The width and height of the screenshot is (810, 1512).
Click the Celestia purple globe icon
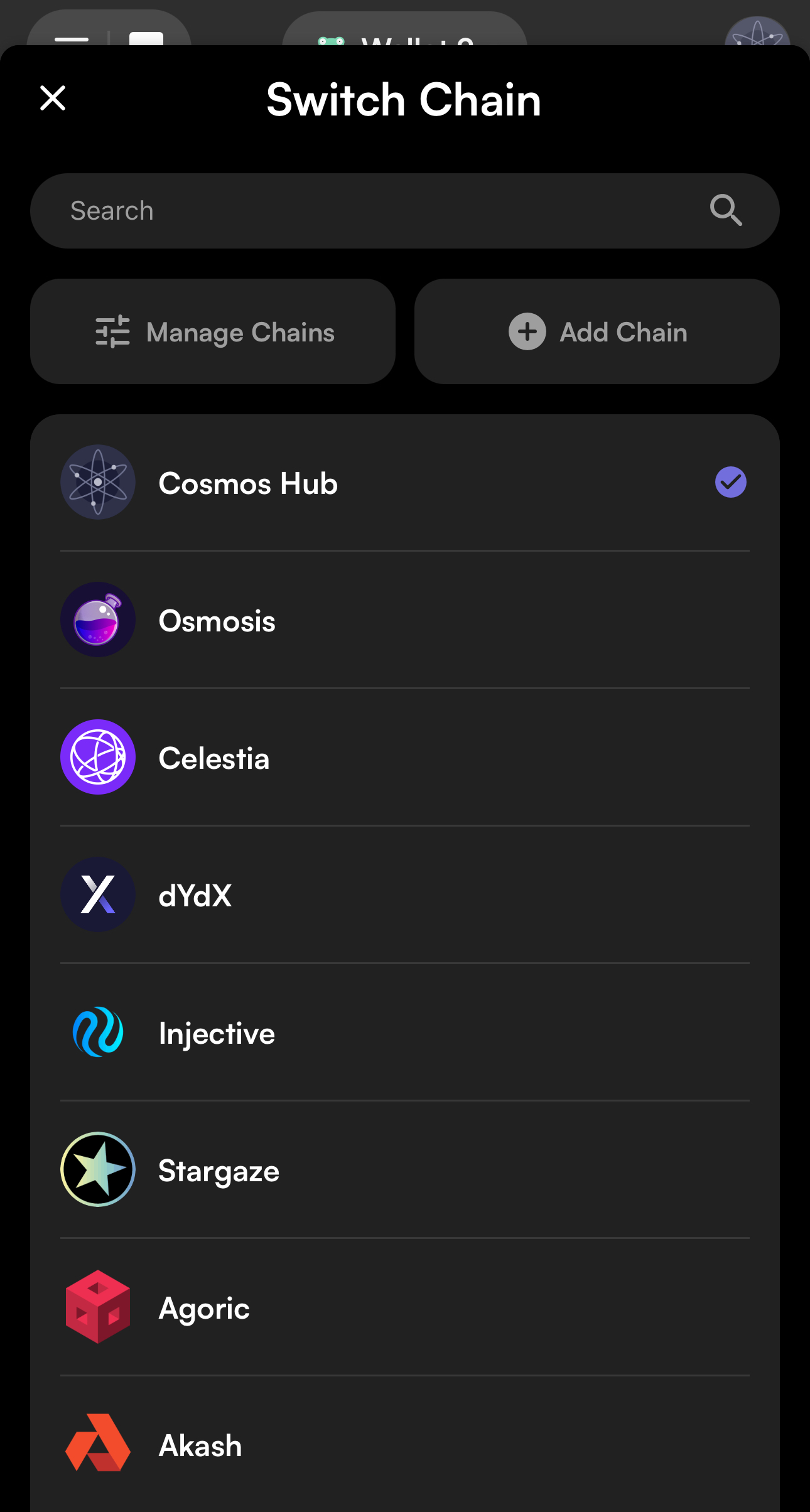tap(98, 757)
